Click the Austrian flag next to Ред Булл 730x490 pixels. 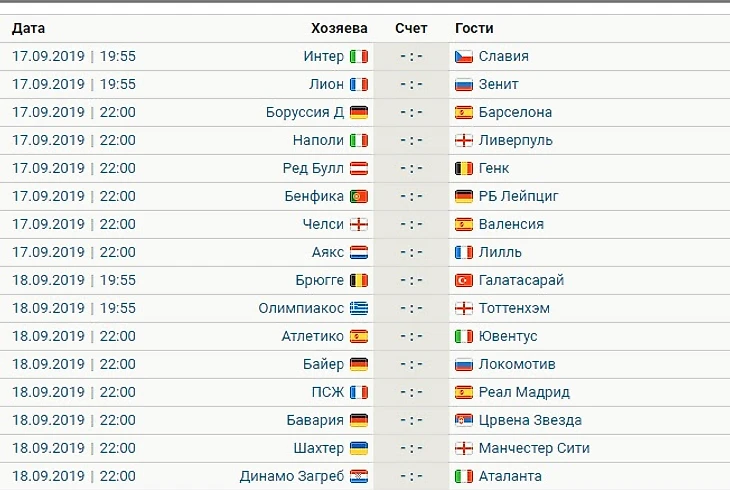pos(358,169)
